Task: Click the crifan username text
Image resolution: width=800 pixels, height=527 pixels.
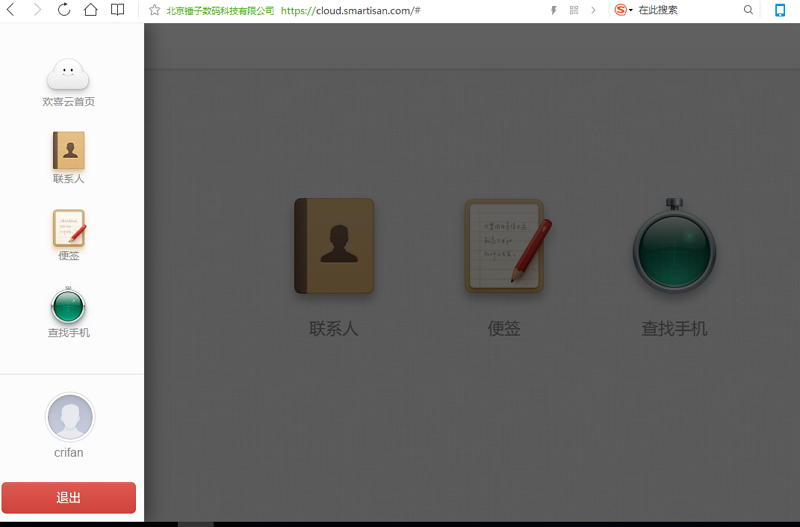Action: pos(68,453)
